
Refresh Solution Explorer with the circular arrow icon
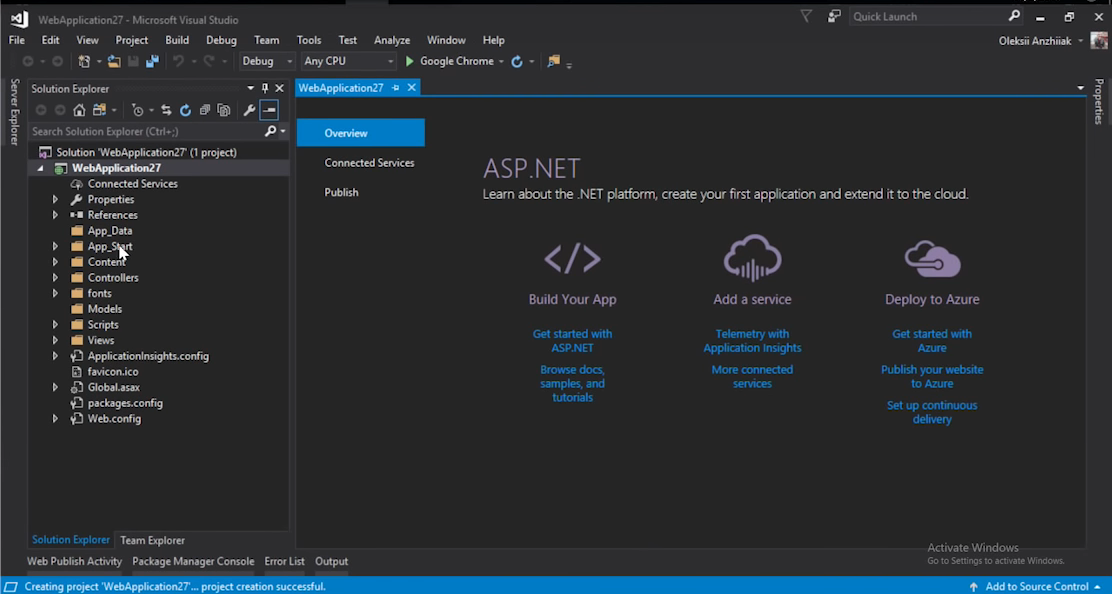coord(185,110)
